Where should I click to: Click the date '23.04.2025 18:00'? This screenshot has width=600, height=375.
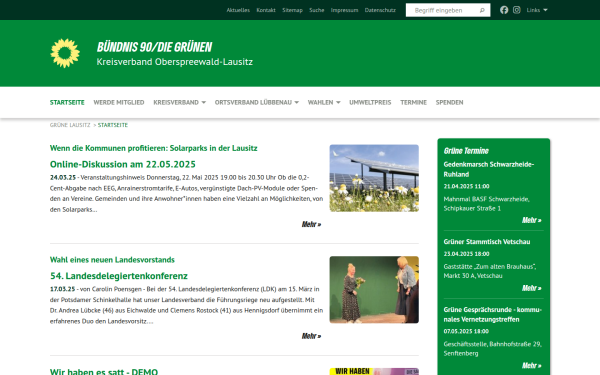pos(466,254)
